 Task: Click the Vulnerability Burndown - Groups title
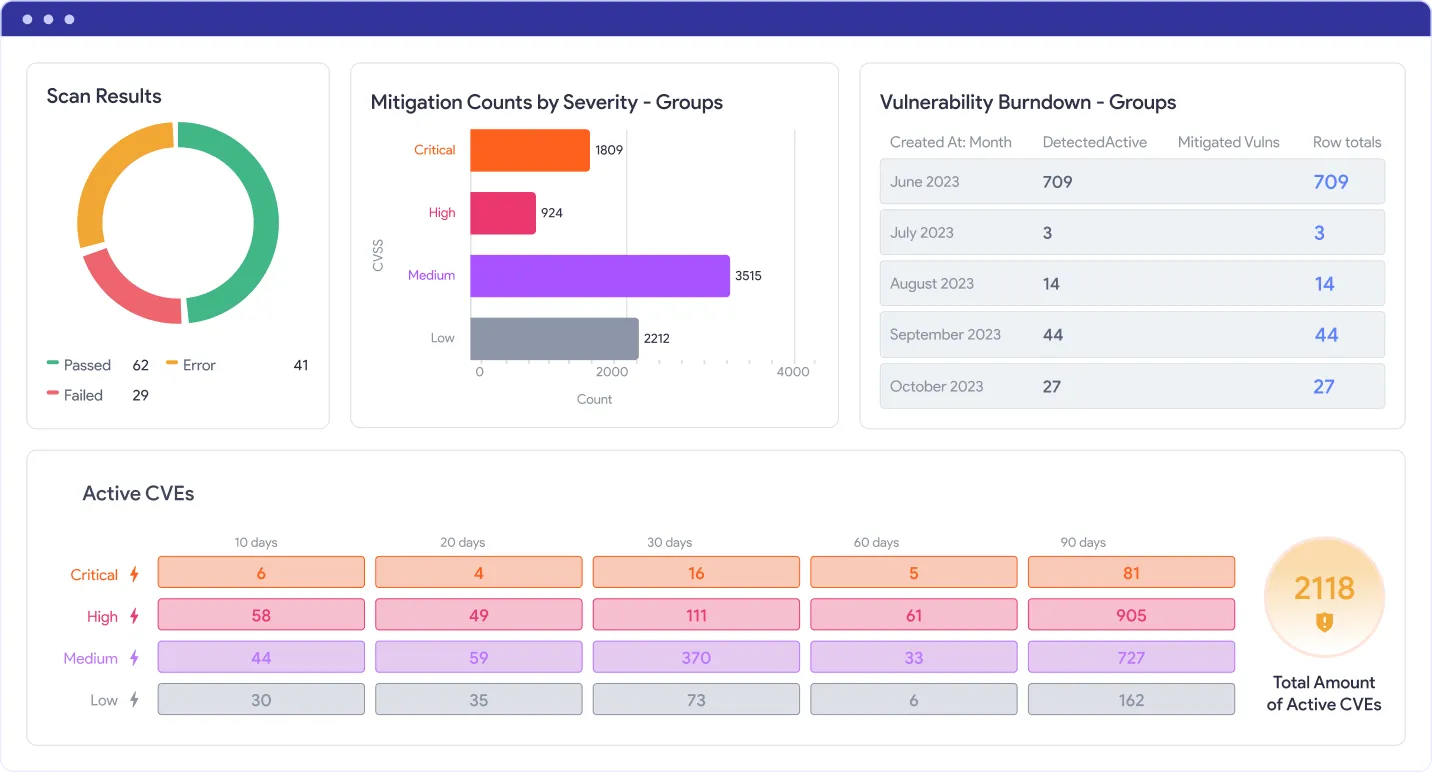(x=1028, y=102)
